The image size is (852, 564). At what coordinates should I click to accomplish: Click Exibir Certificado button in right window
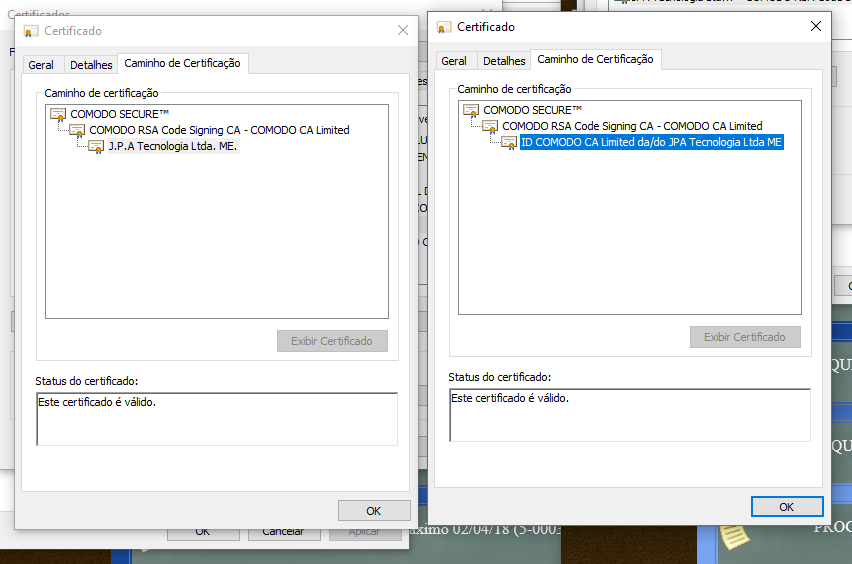745,337
